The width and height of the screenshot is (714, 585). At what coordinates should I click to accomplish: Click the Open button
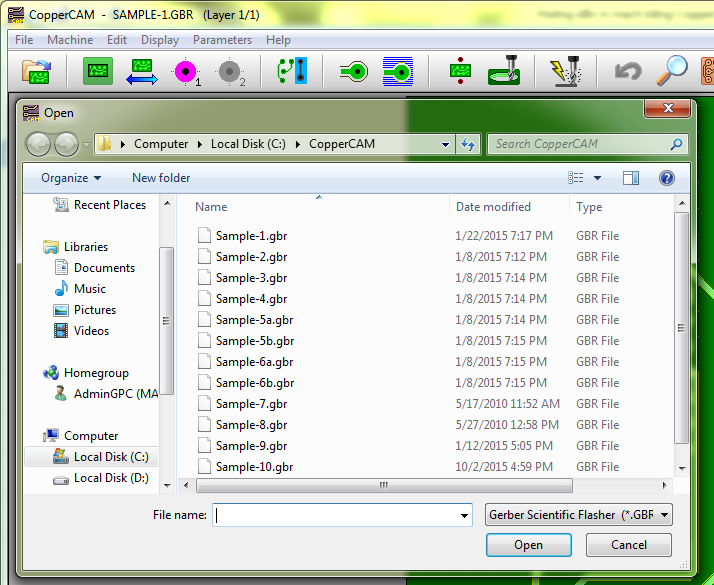[x=529, y=545]
